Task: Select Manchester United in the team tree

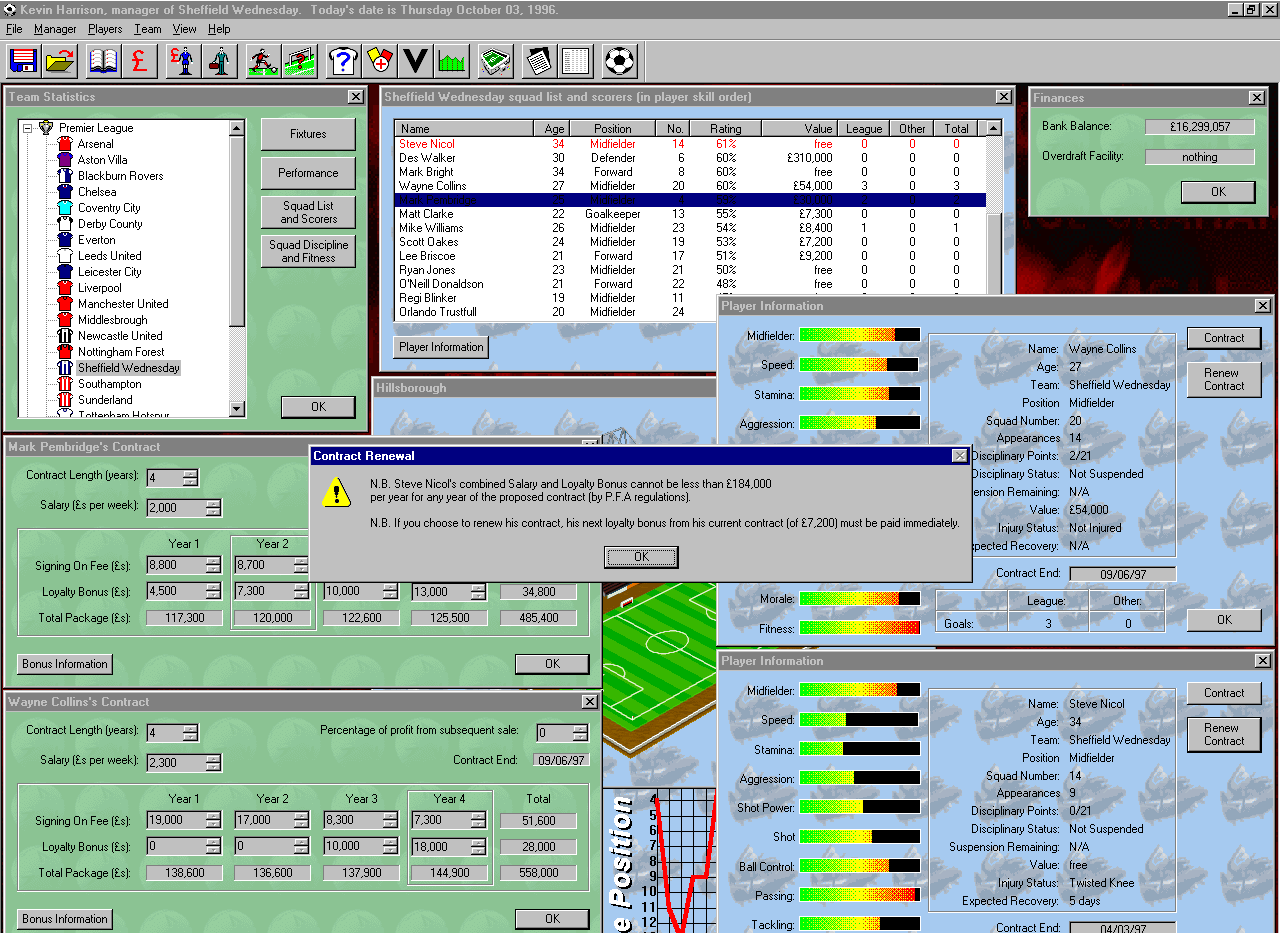Action: point(123,304)
